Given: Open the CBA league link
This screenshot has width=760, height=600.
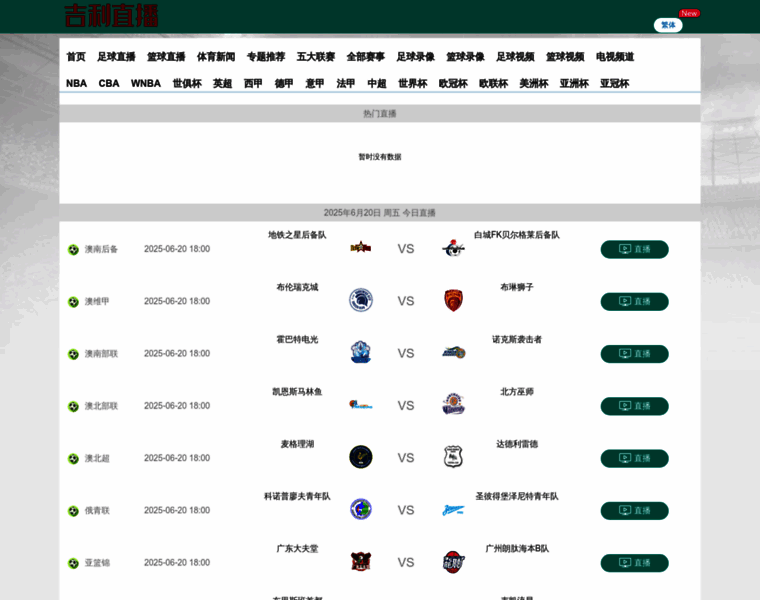Looking at the screenshot, I should (x=109, y=83).
